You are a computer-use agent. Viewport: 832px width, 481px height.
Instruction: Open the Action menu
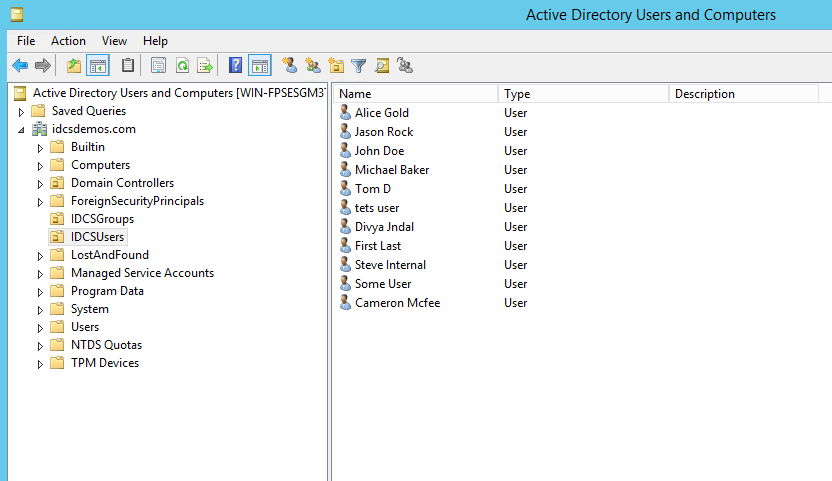(x=68, y=41)
